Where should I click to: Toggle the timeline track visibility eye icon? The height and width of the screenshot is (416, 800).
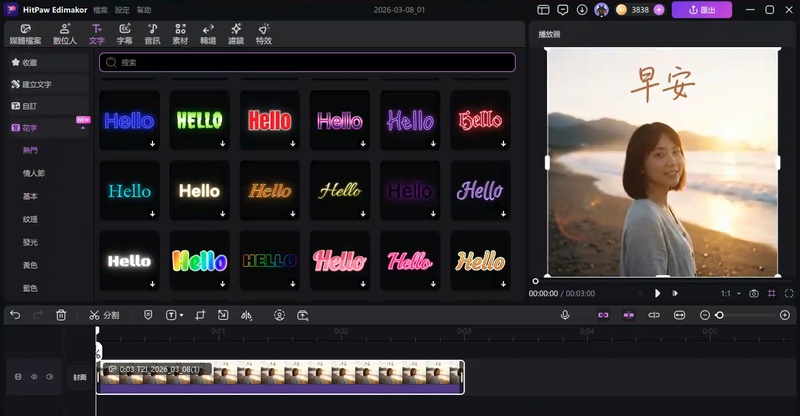coord(34,377)
